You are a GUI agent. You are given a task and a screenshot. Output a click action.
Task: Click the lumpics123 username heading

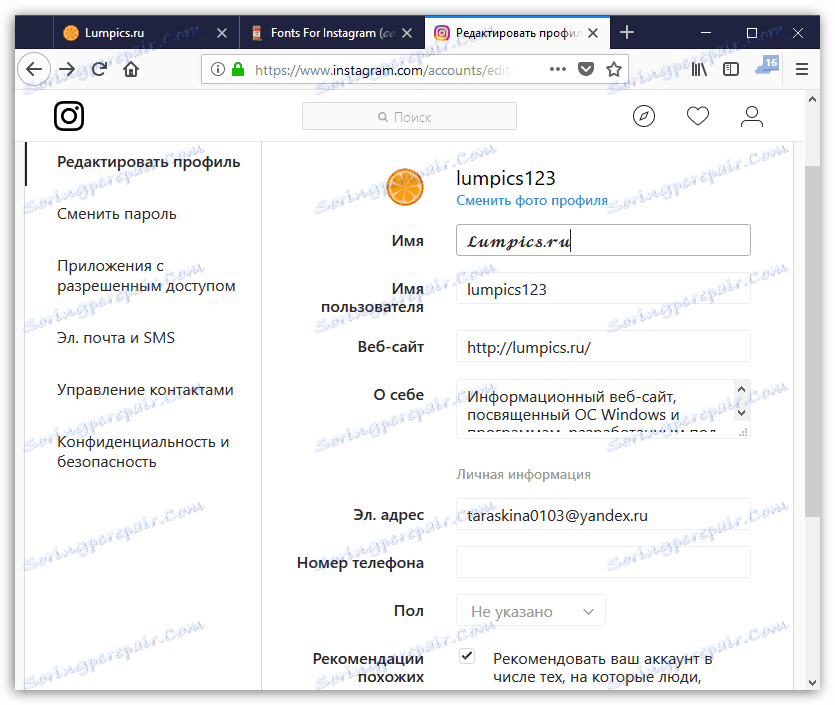505,178
